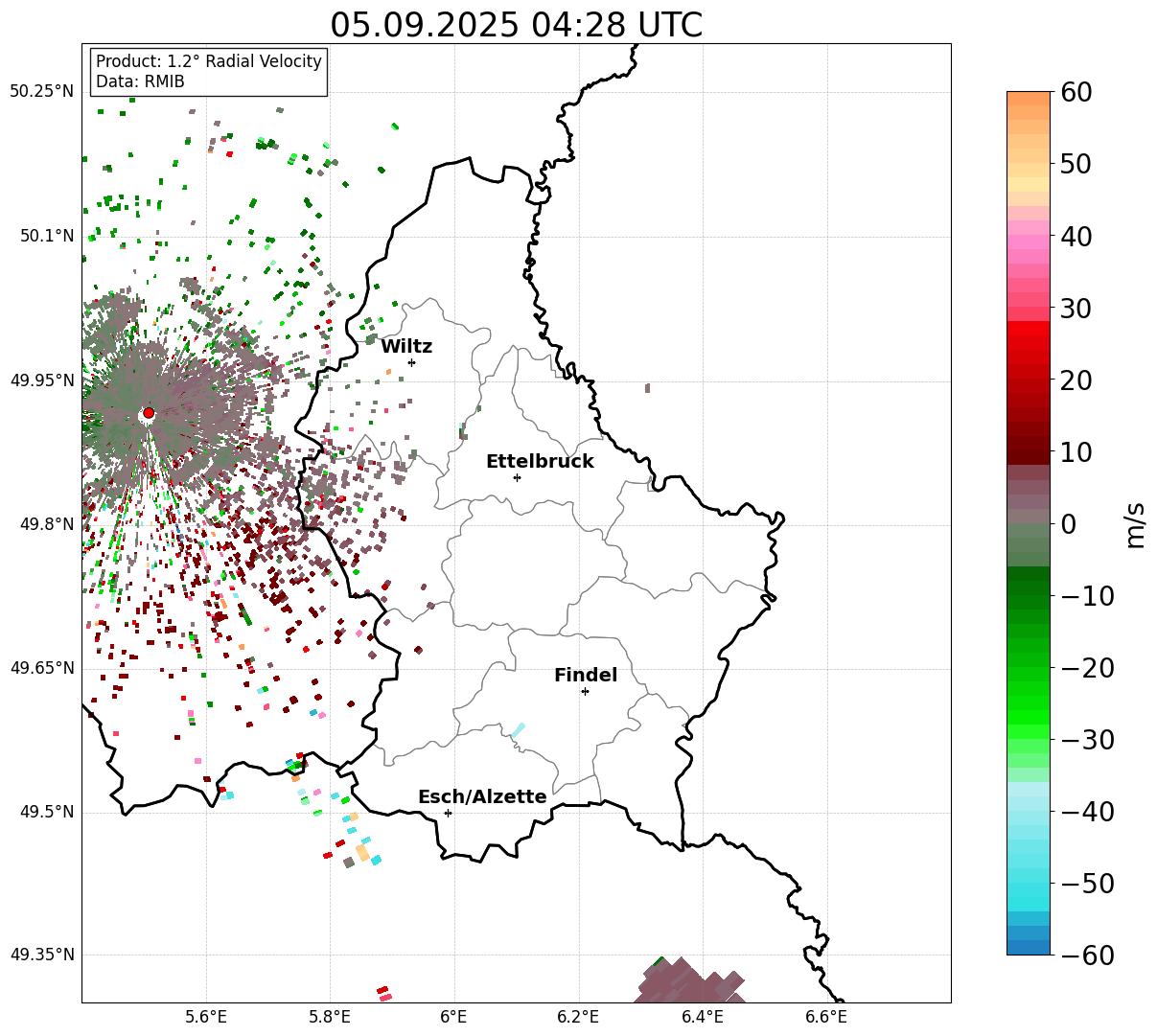Click the Wiltz label

[x=406, y=347]
